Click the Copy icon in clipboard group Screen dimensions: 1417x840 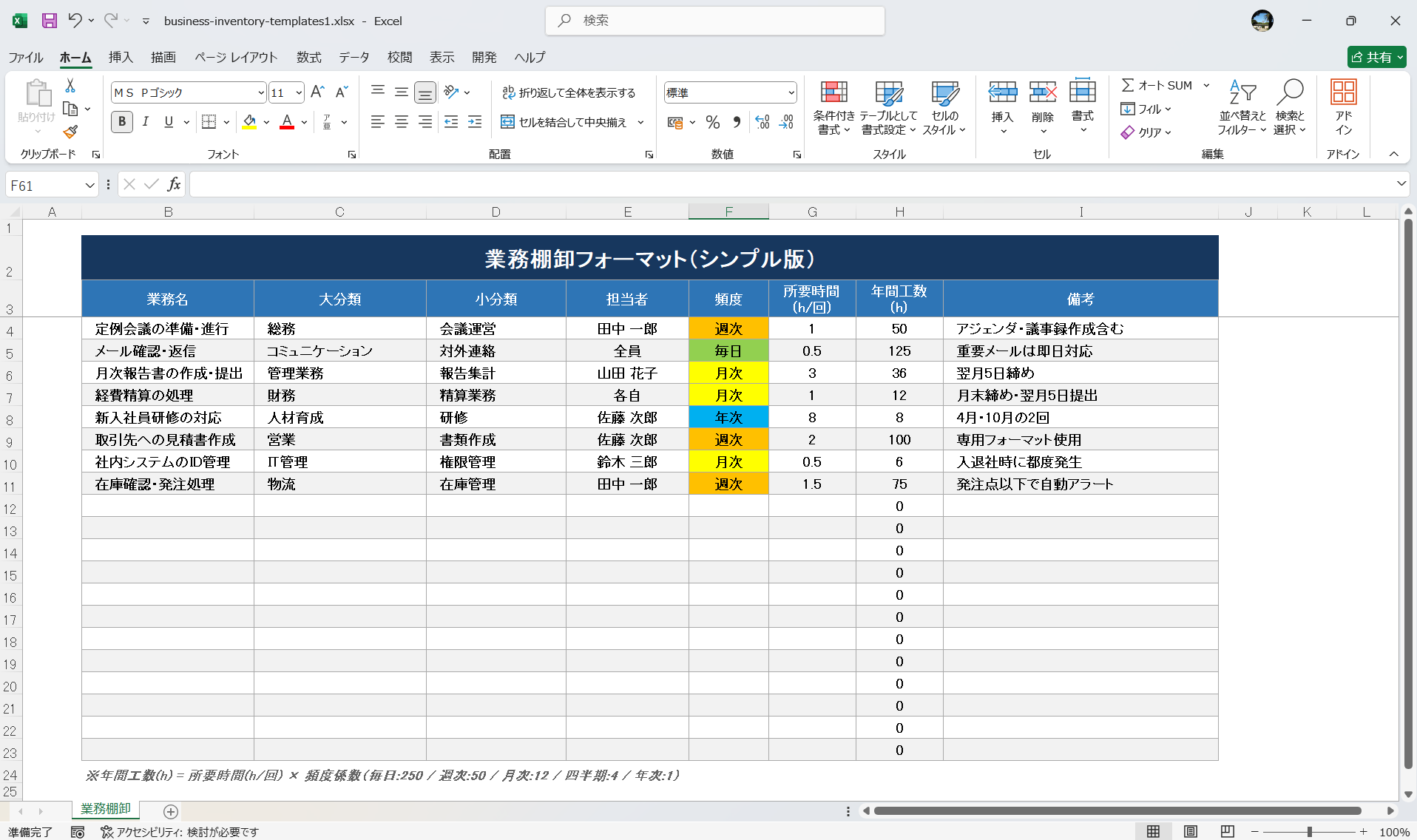tap(70, 109)
